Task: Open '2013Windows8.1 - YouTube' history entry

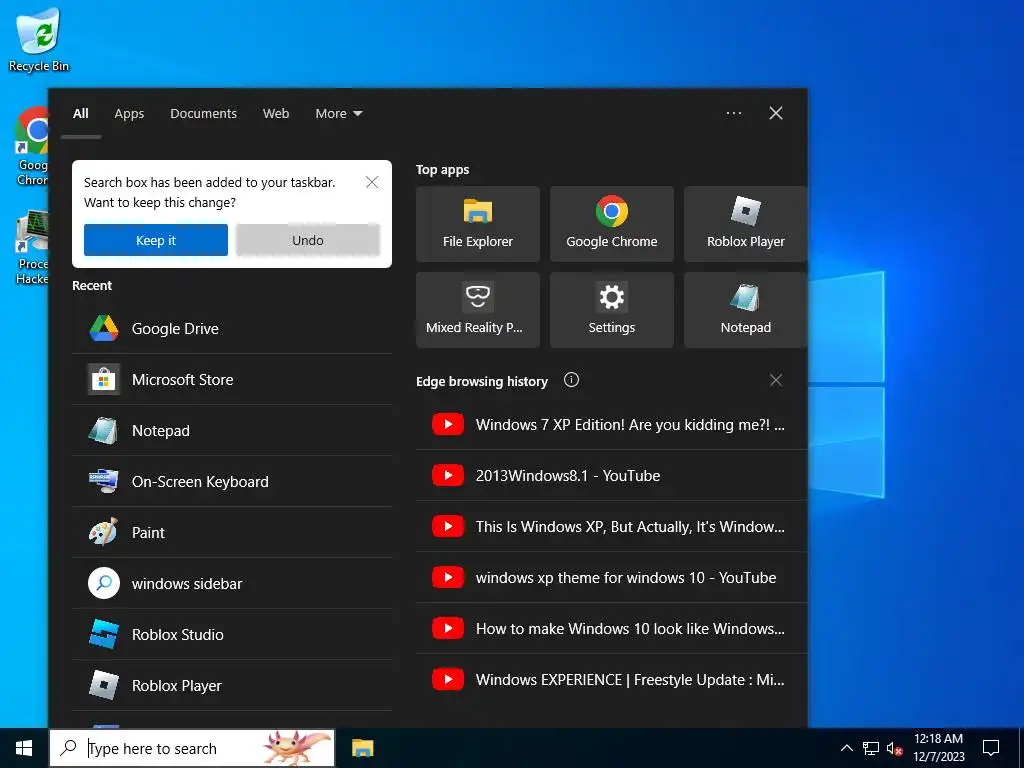Action: (x=611, y=475)
